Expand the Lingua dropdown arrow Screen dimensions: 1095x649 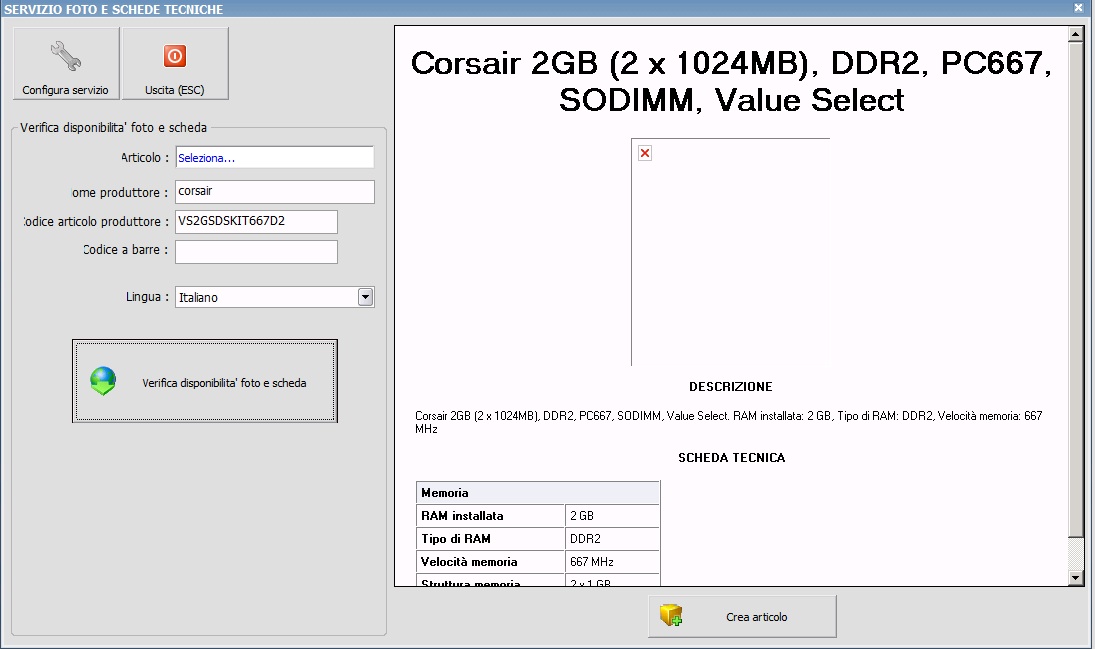point(365,297)
